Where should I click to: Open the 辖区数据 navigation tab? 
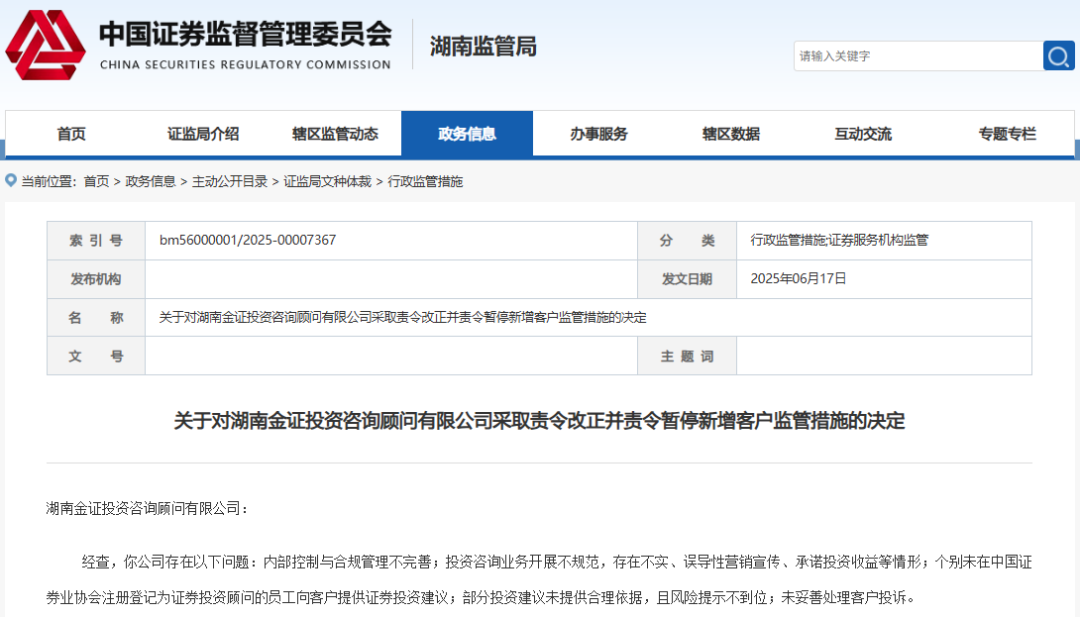click(731, 134)
